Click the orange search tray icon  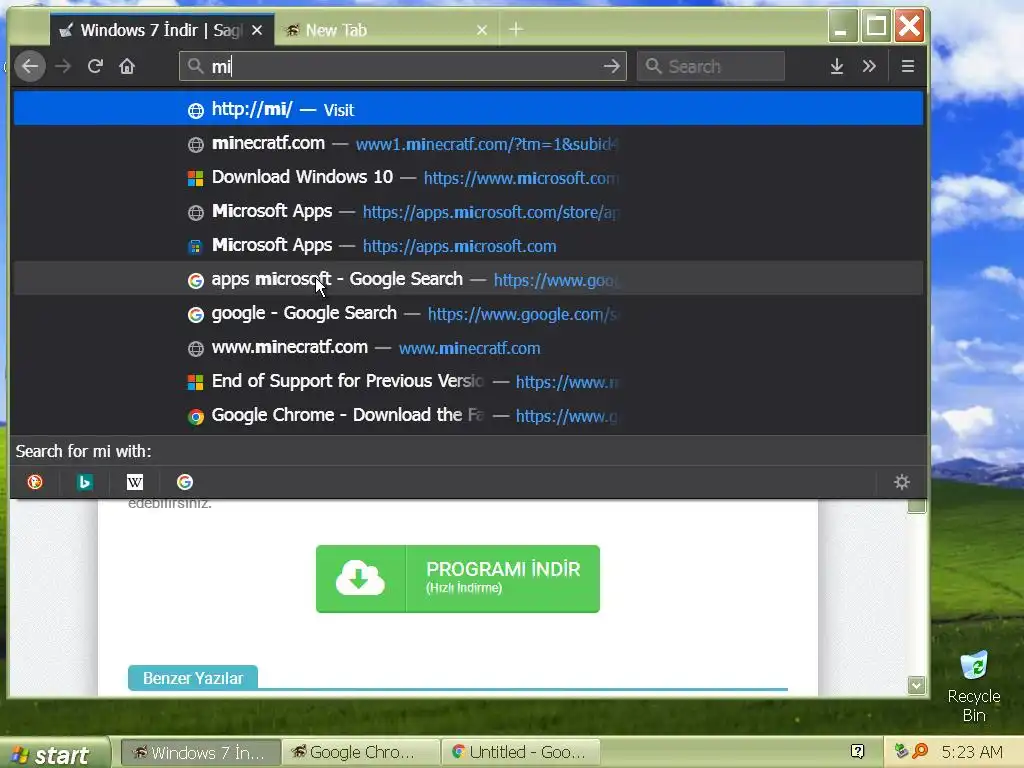point(920,751)
